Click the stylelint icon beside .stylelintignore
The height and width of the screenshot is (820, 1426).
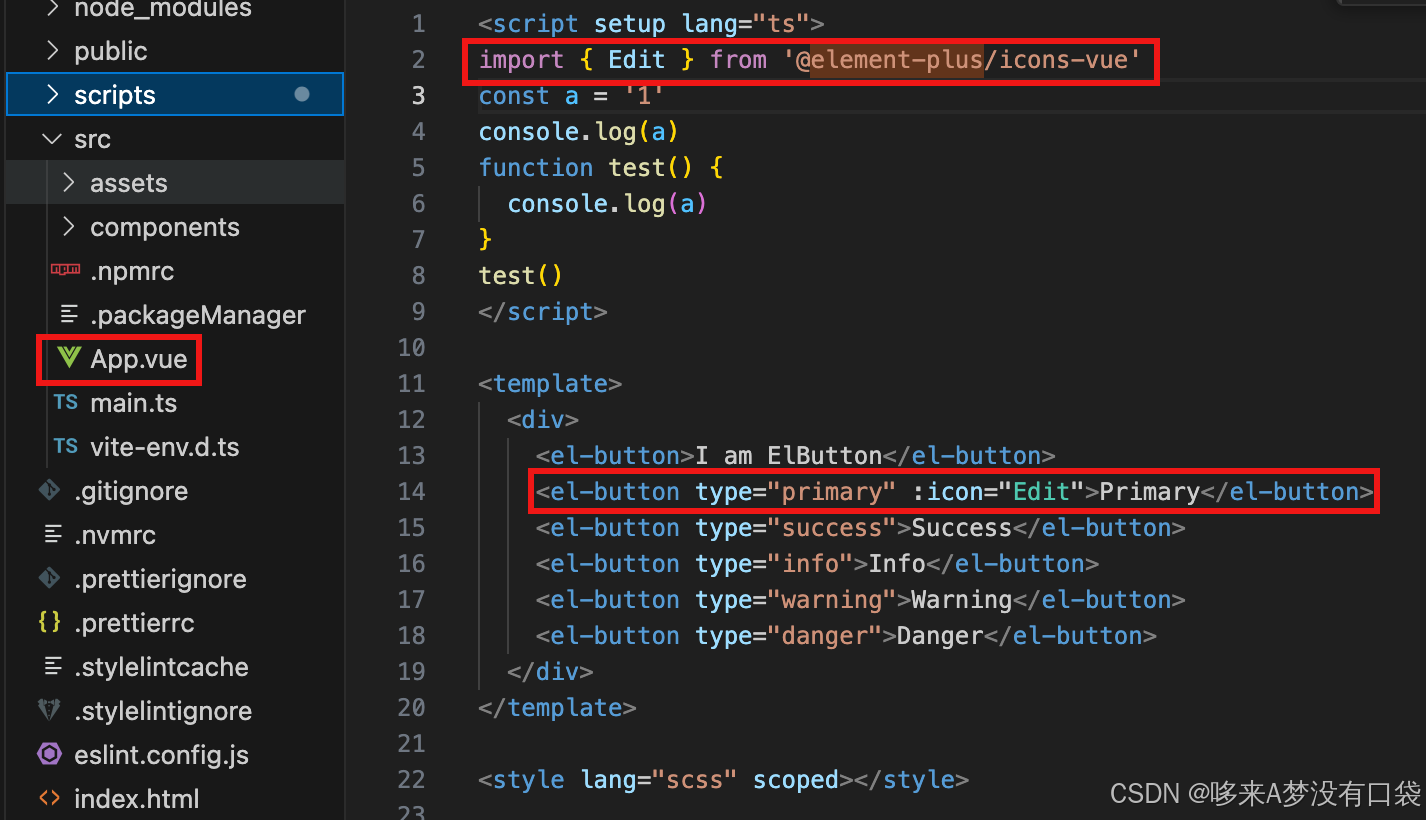[x=49, y=710]
